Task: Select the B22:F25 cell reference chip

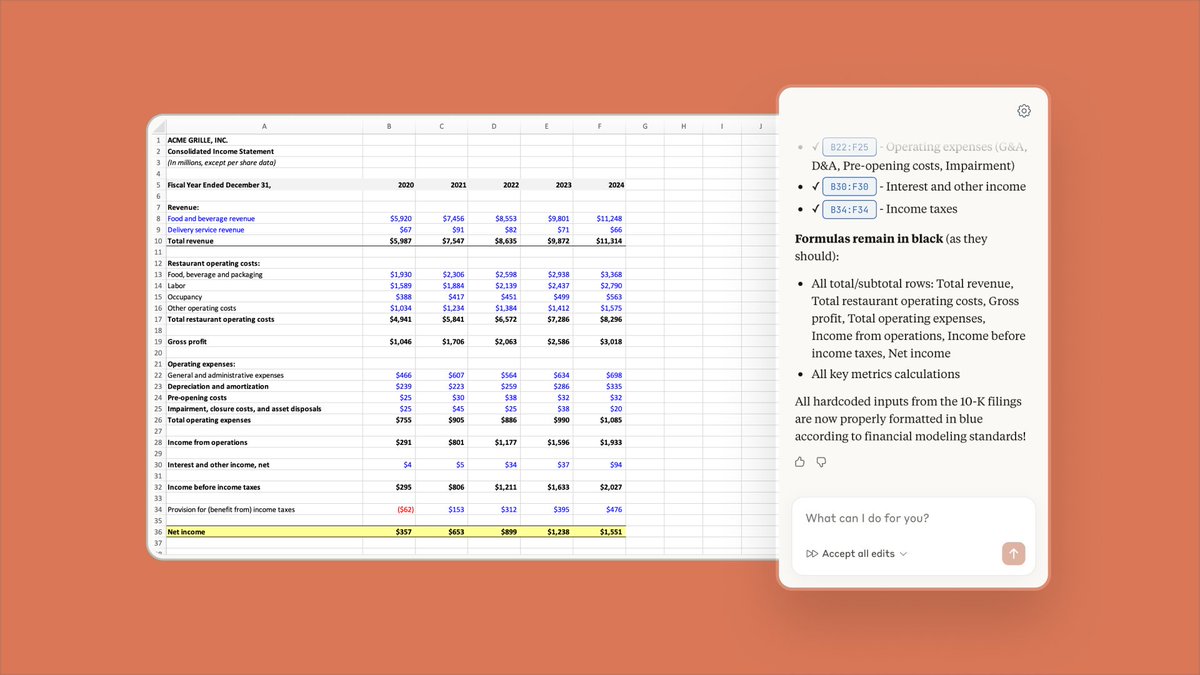Action: tap(849, 146)
